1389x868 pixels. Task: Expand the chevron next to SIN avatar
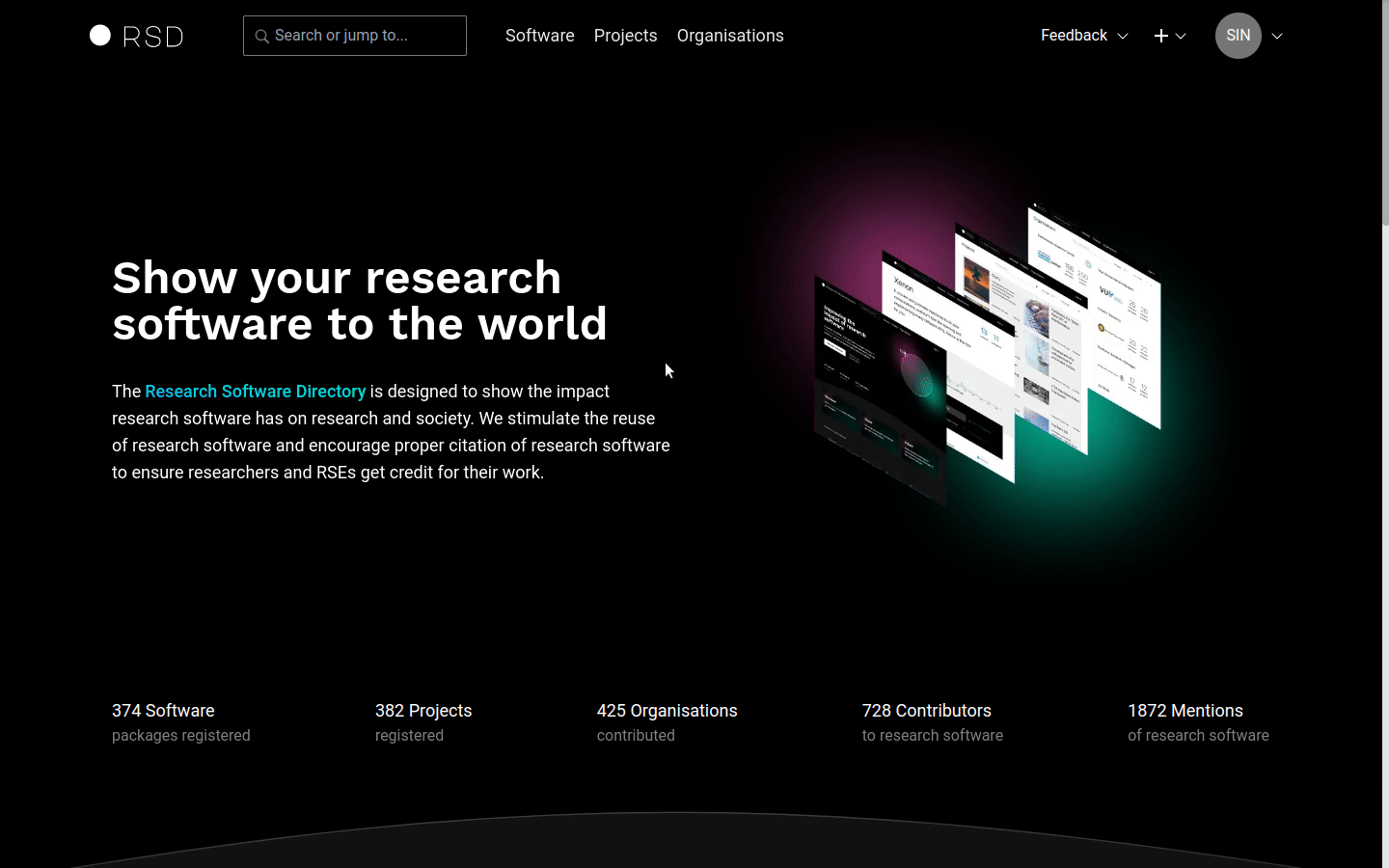click(x=1277, y=37)
